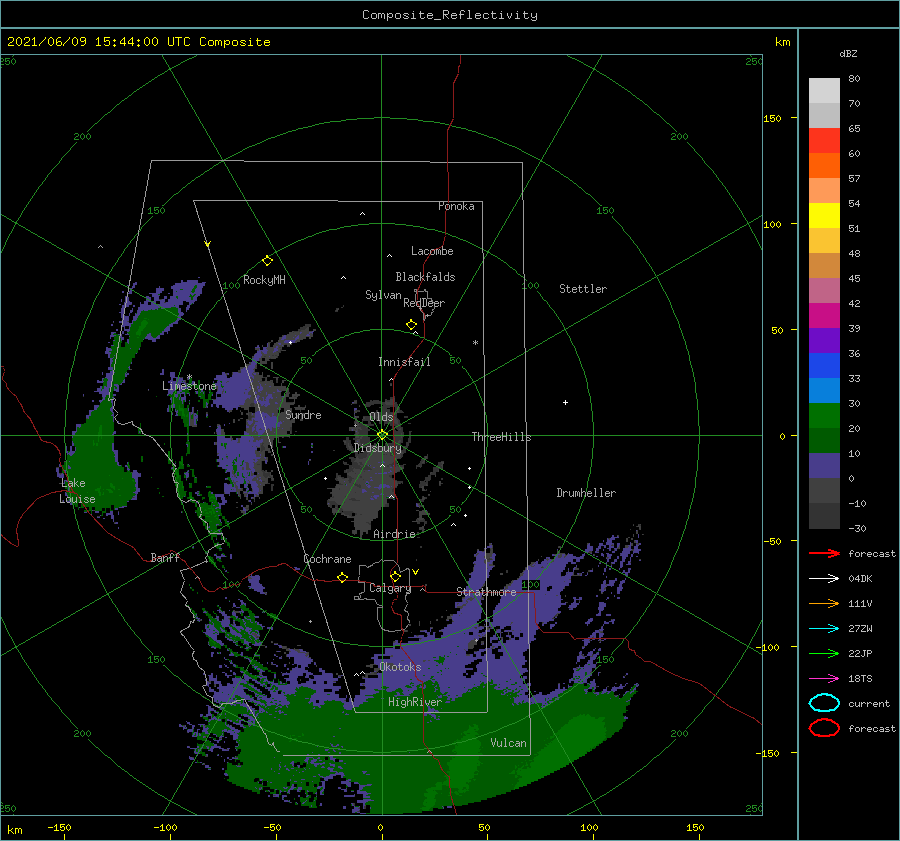Click the Ponoka label on map
Viewport: 900px width, 841px height.
point(456,206)
